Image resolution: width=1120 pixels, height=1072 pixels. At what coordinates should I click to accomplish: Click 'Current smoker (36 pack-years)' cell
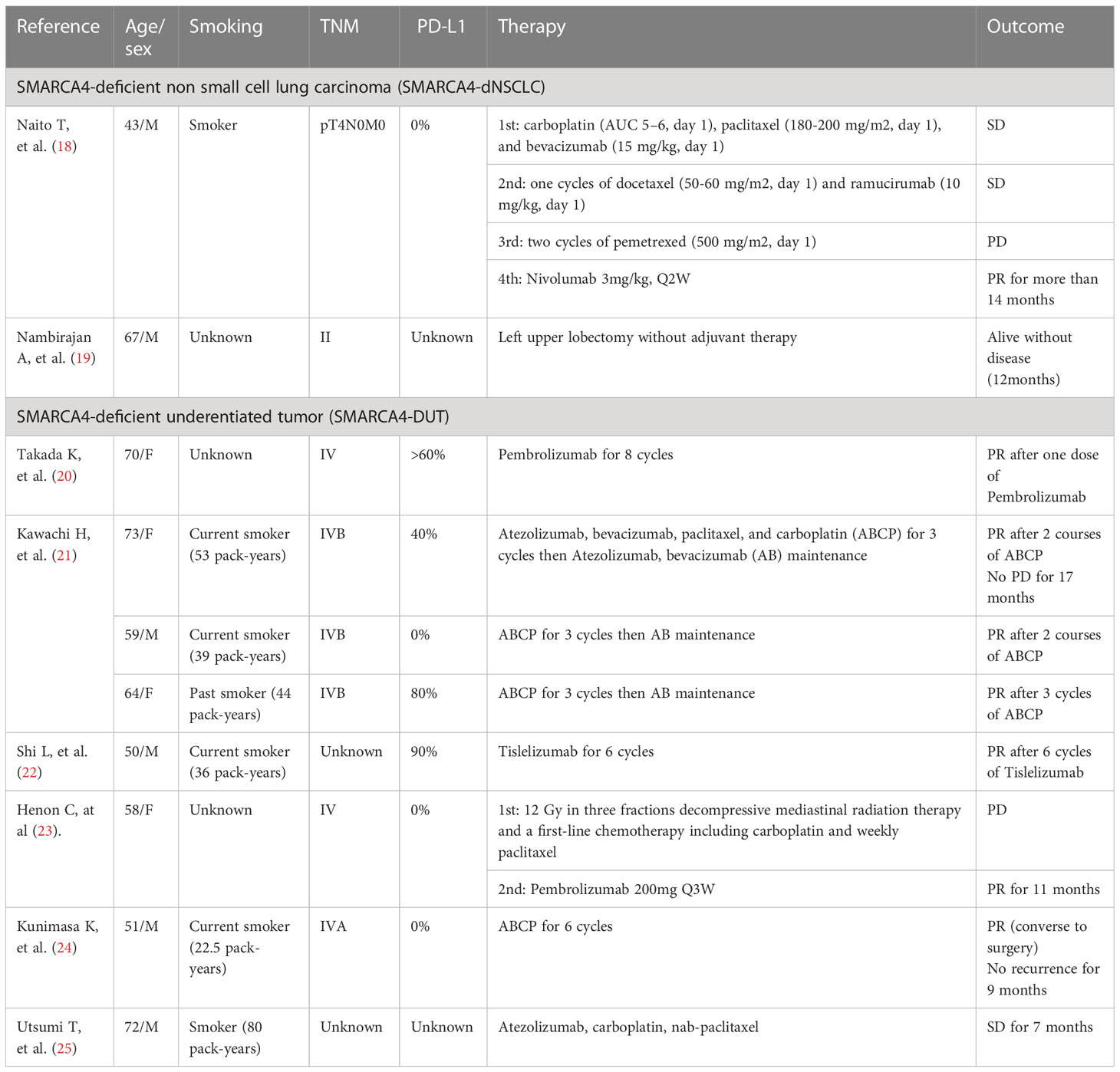tap(244, 762)
